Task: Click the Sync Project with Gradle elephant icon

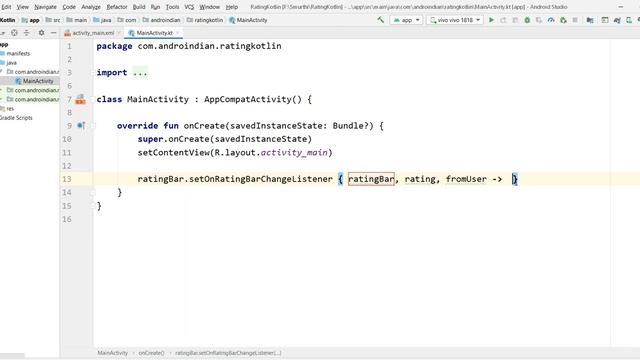Action: (617, 20)
